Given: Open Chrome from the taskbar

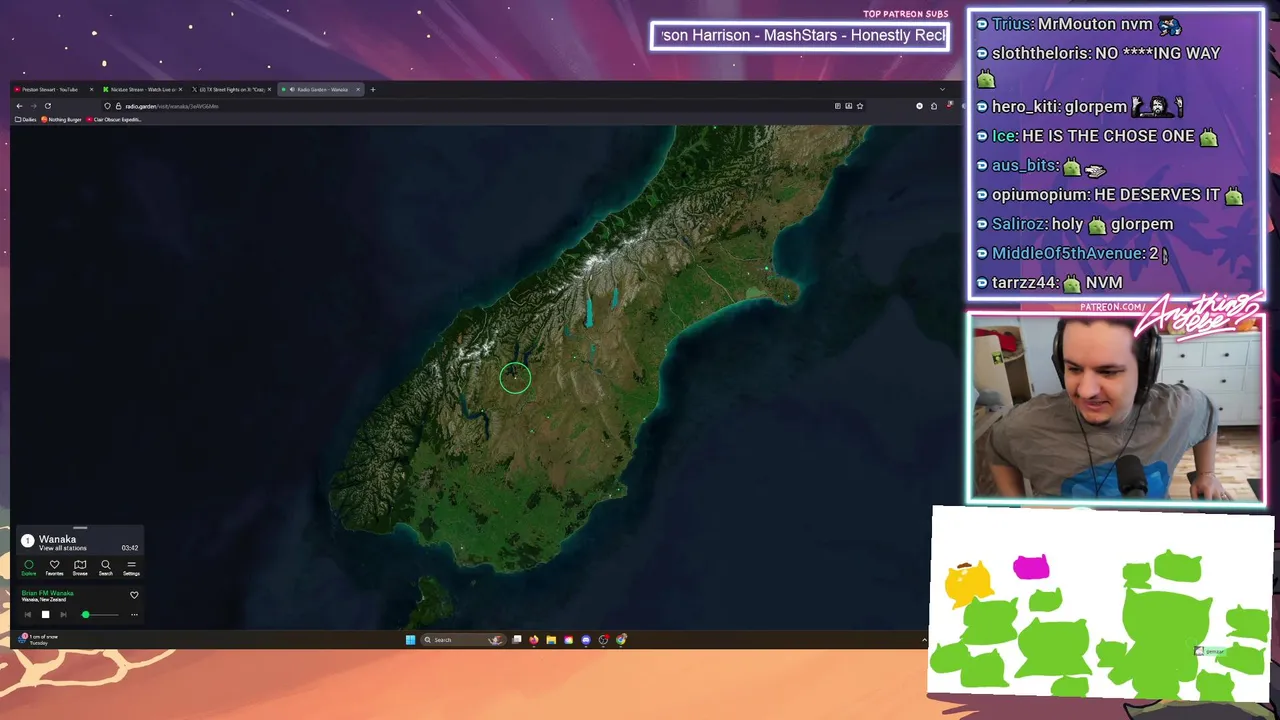Looking at the screenshot, I should pyautogui.click(x=621, y=640).
